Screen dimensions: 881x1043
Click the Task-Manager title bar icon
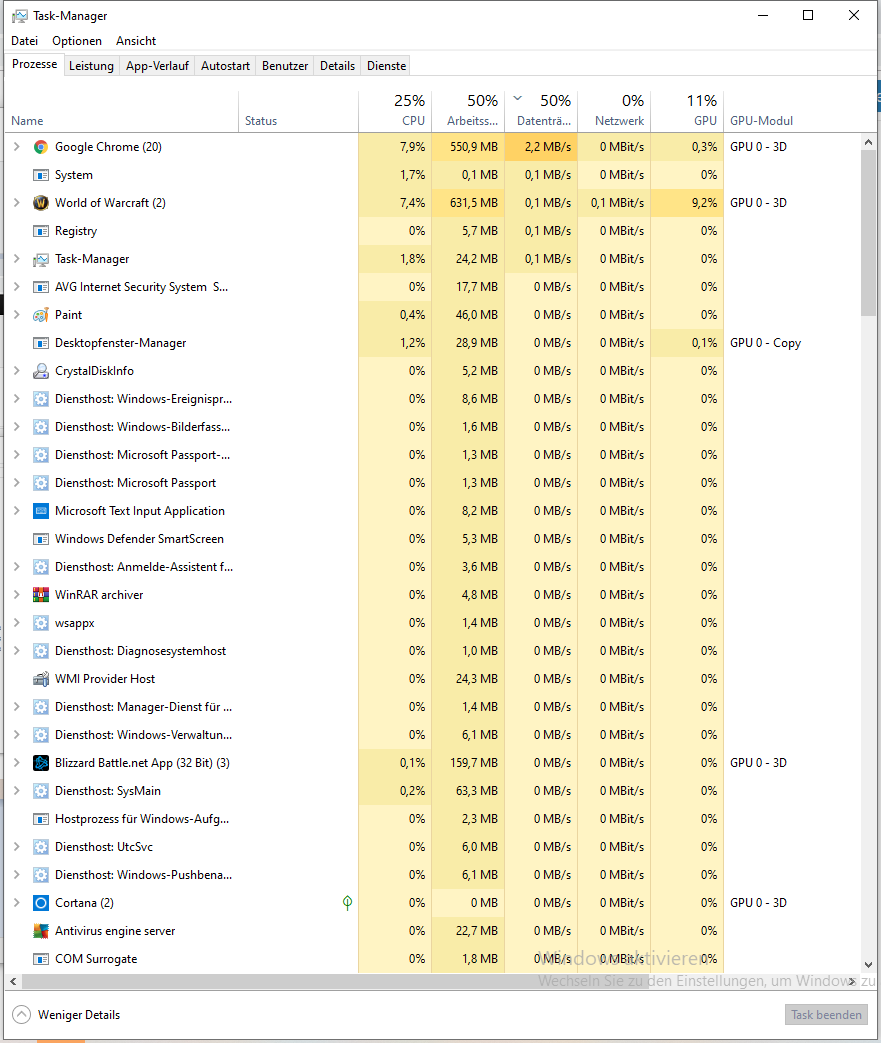(x=20, y=16)
